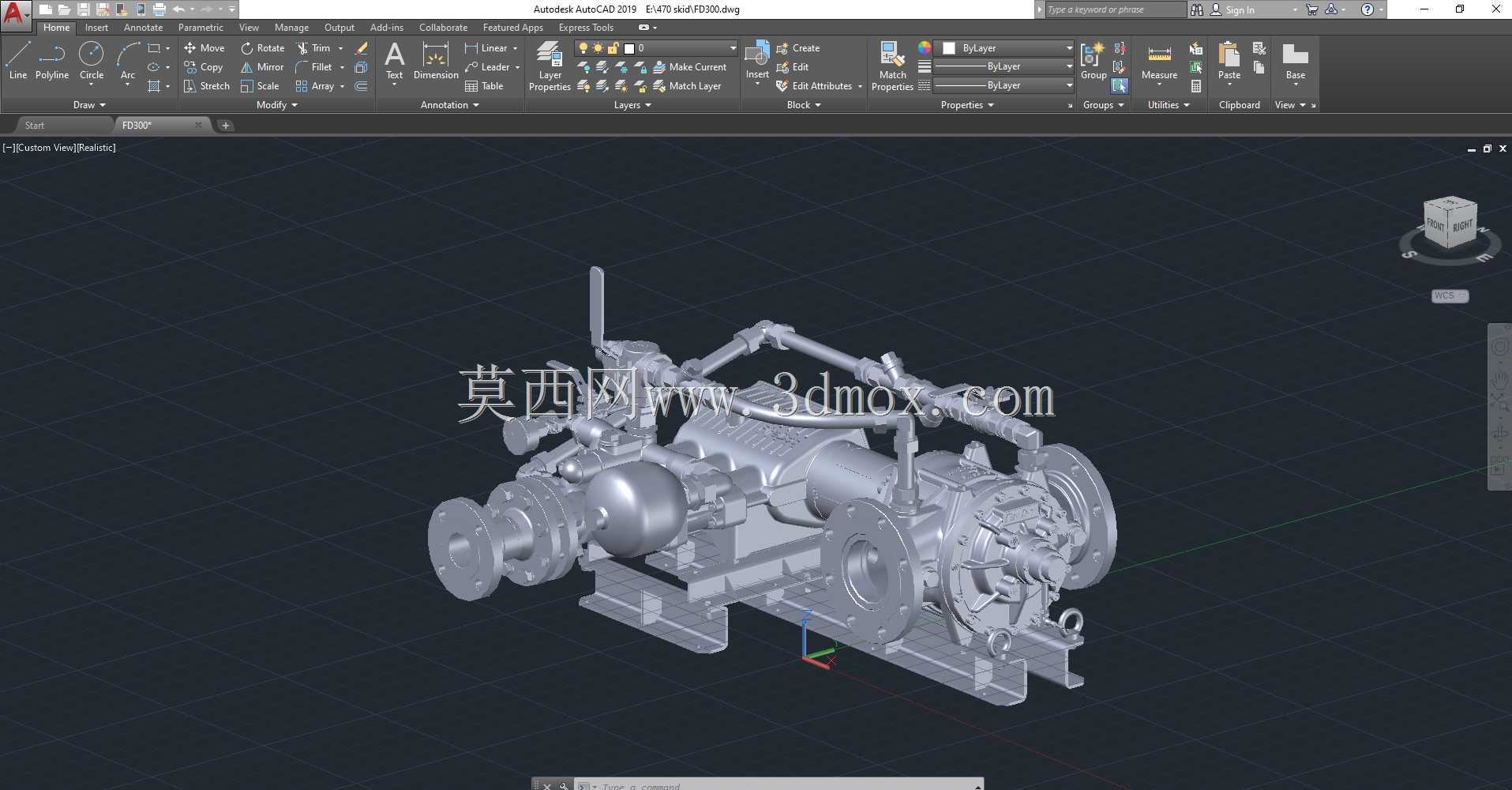Click the Scale tool
The image size is (1512, 790).
260,86
